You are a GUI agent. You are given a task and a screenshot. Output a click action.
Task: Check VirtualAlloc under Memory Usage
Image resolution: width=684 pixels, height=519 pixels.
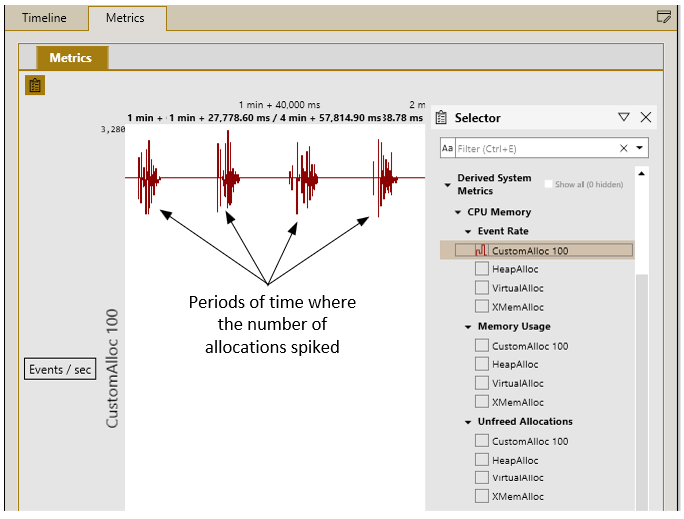pos(482,383)
